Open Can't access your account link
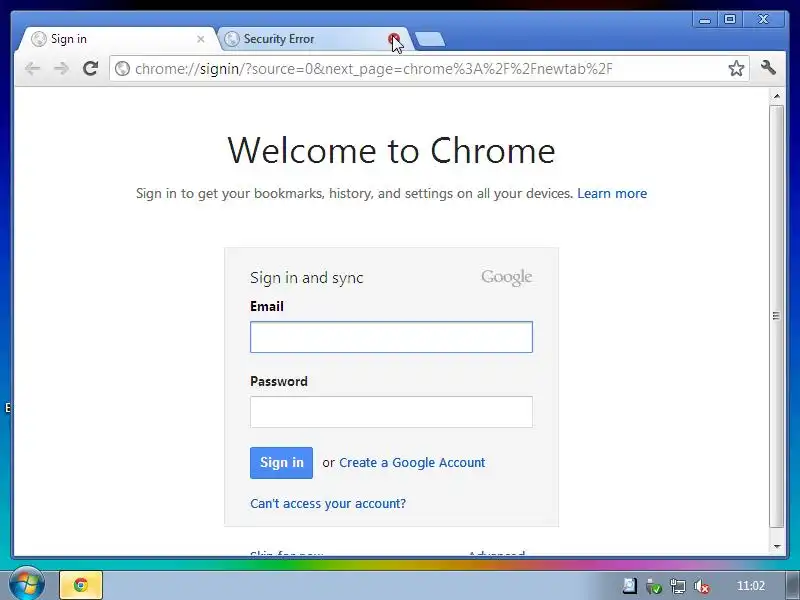800x600 pixels. coord(328,504)
